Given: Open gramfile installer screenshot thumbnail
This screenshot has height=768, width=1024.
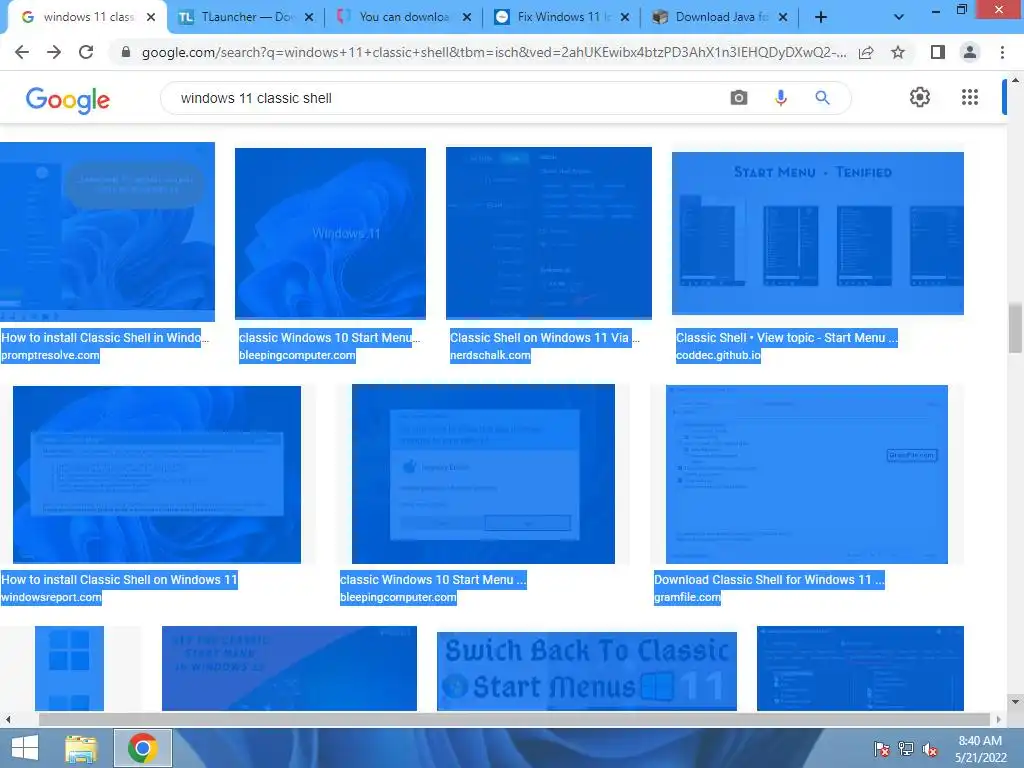Looking at the screenshot, I should [x=807, y=474].
